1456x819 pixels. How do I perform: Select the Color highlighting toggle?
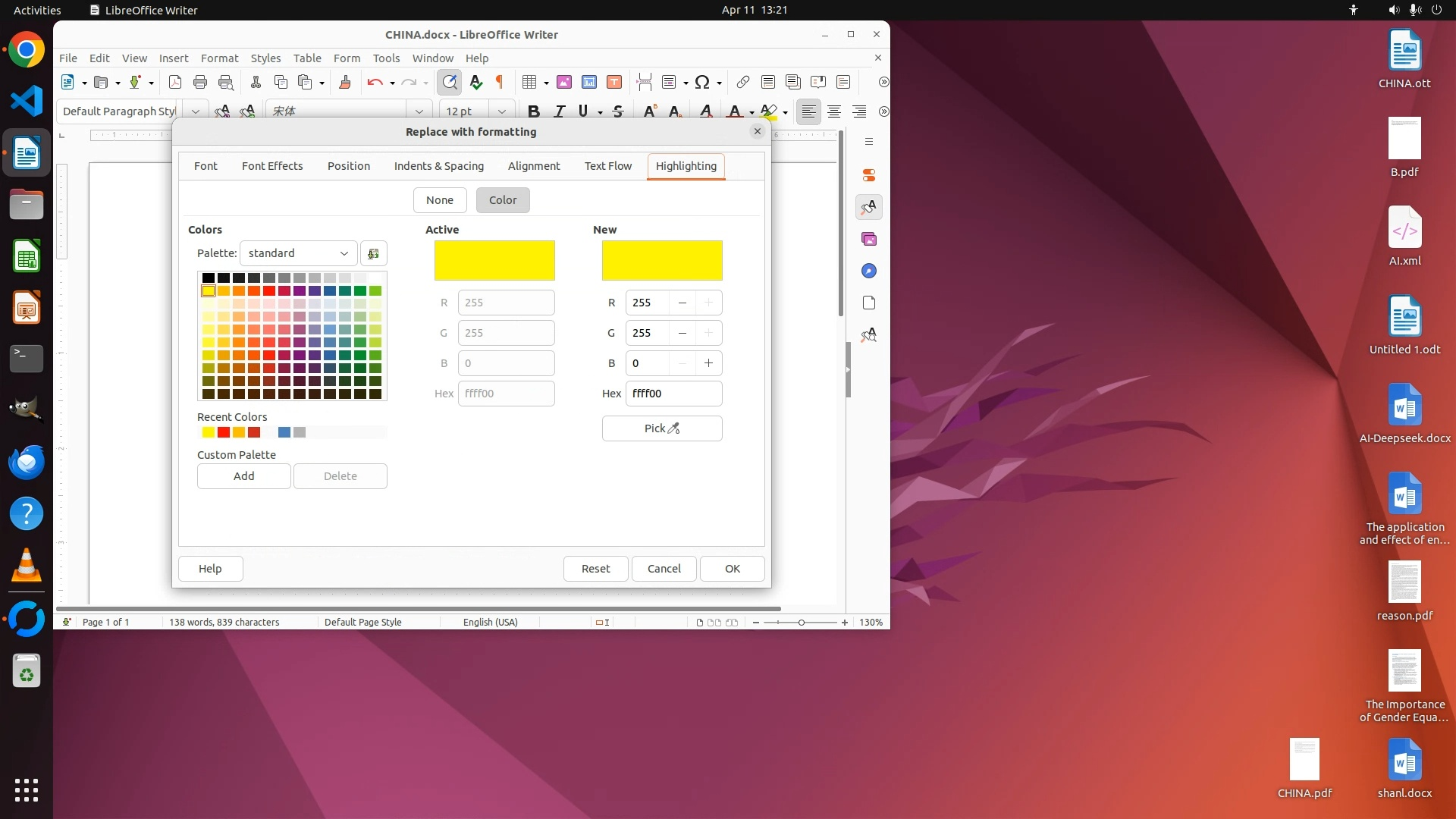coord(503,200)
